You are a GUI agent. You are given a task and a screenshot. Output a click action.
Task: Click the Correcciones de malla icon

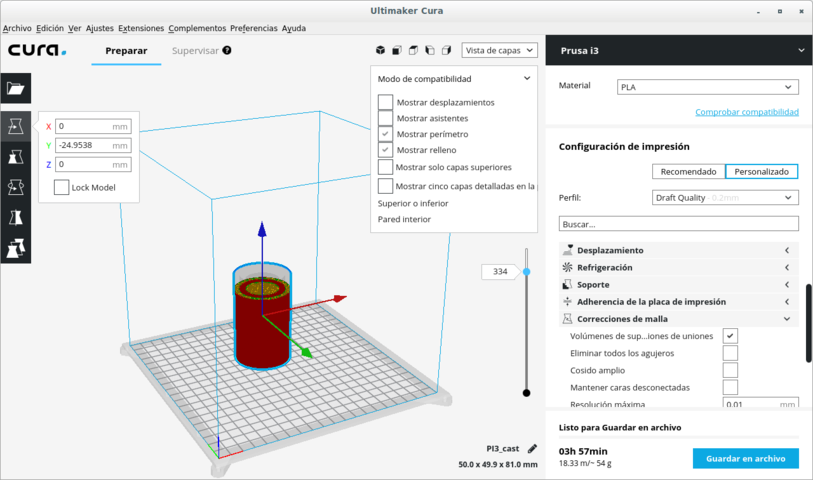tap(568, 319)
